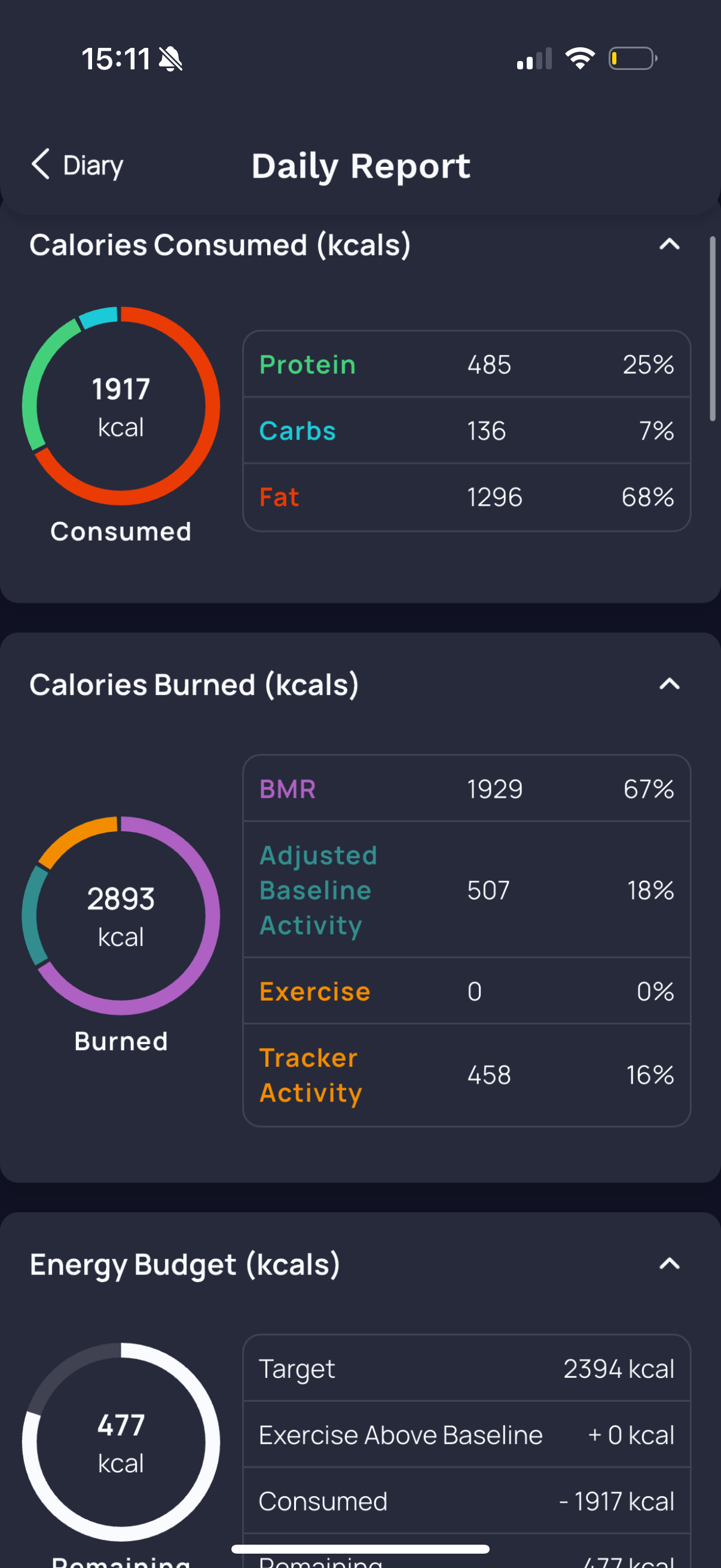The image size is (721, 1568).
Task: Tap the silent mode bell icon
Action: (170, 59)
